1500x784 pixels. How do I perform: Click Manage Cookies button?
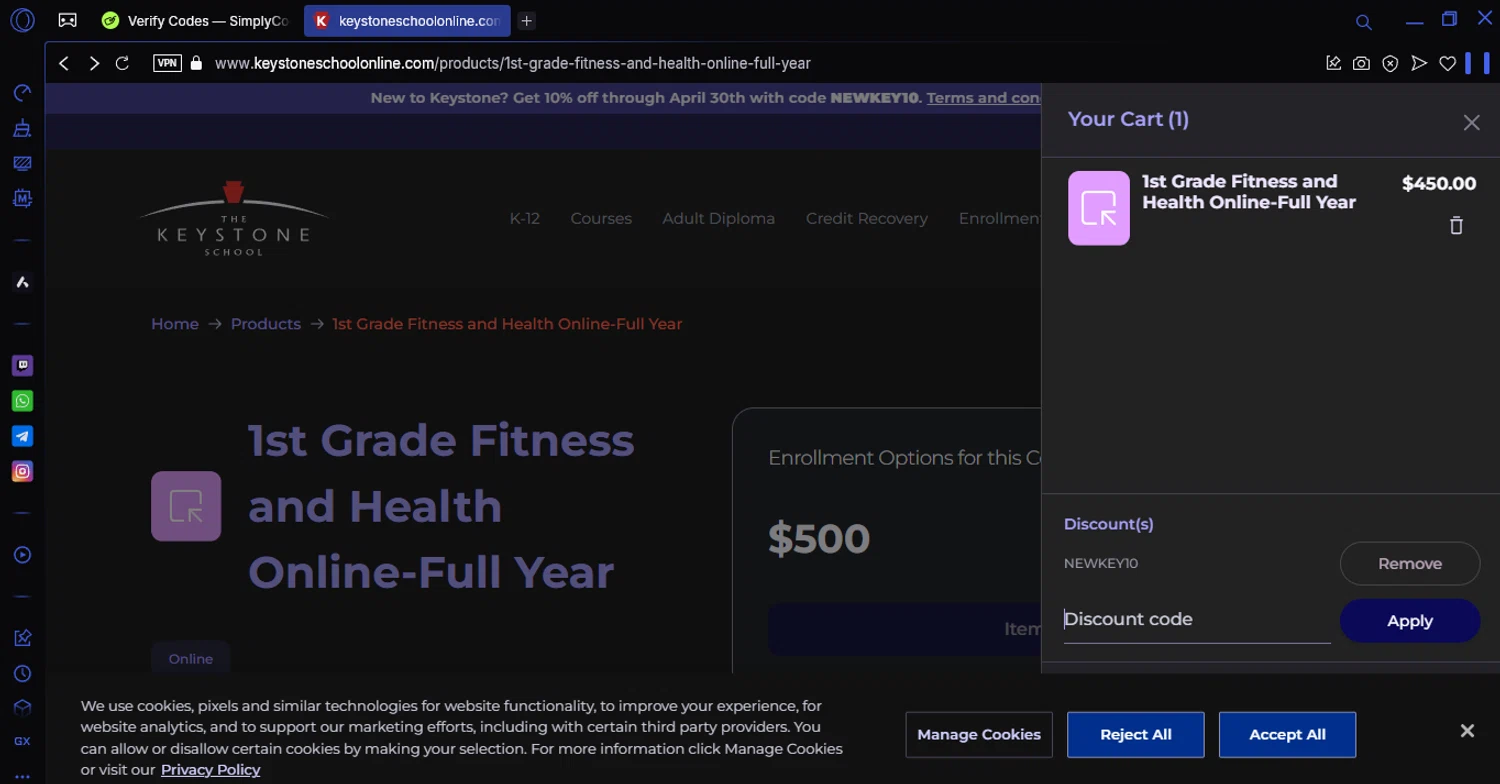(979, 734)
